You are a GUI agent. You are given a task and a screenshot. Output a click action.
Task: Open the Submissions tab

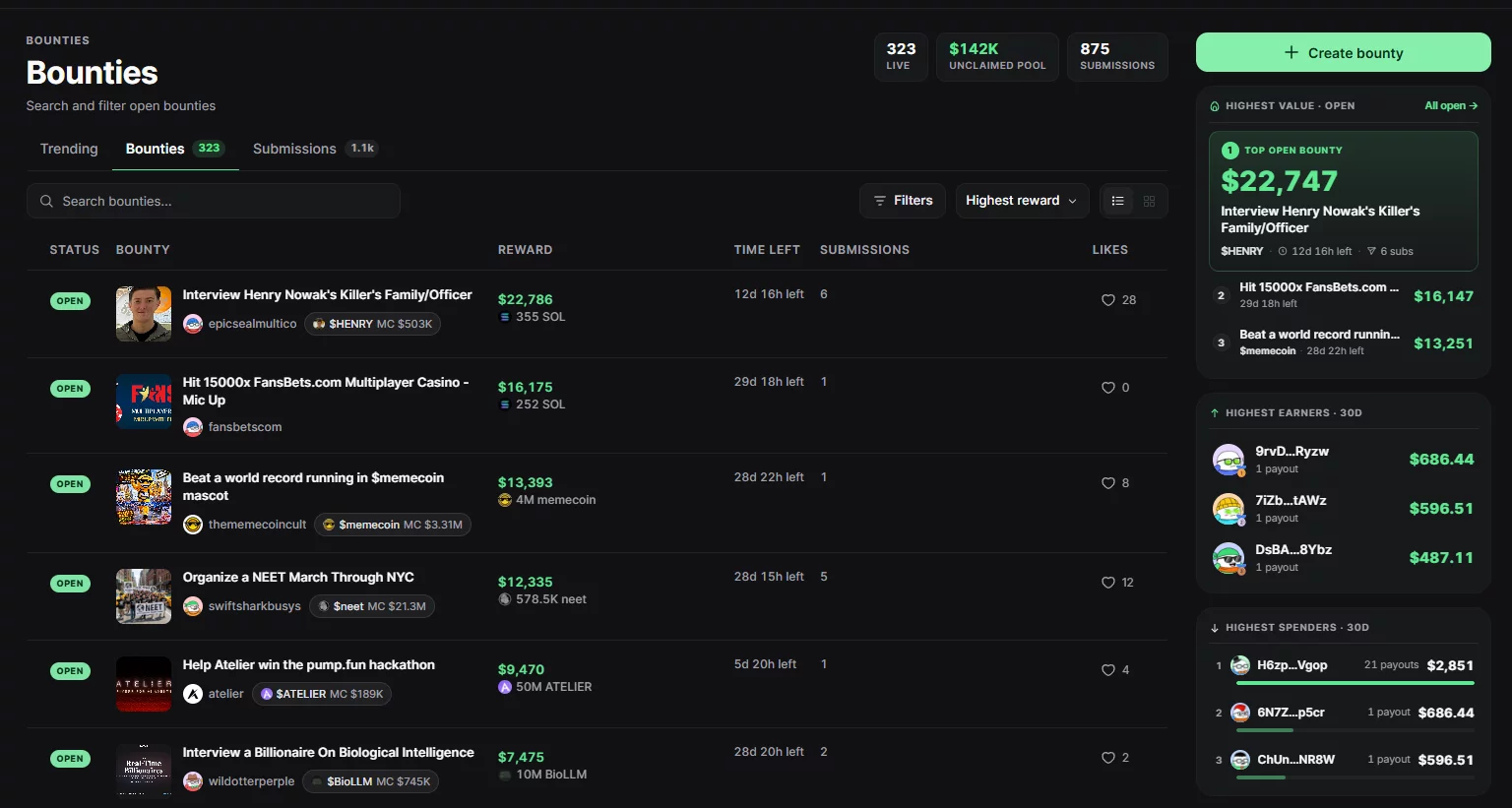coord(315,149)
